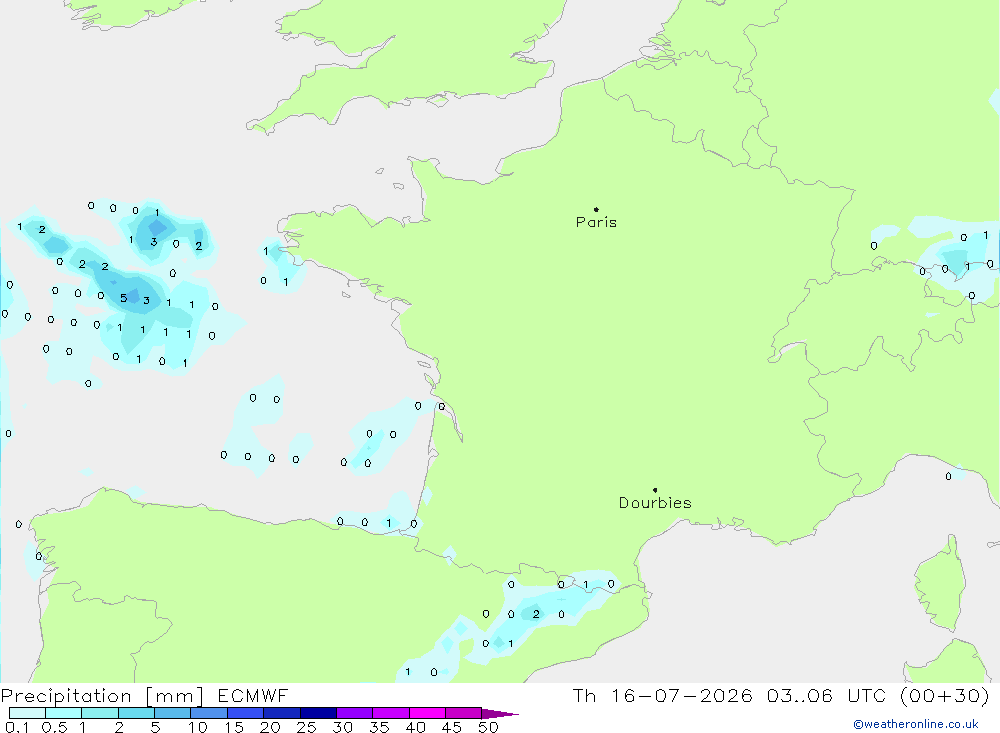The height and width of the screenshot is (733, 1000).
Task: Pick the 15–20 mm legend swatch
Action: (x=245, y=713)
